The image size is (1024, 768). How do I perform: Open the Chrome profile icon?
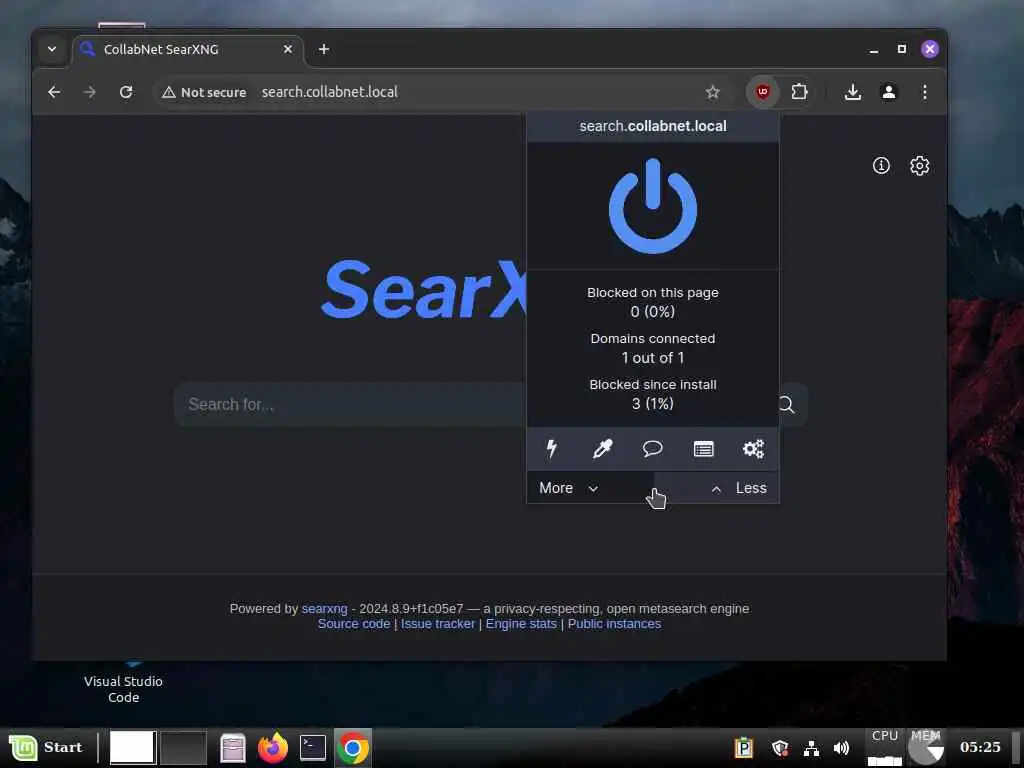pyautogui.click(x=889, y=92)
